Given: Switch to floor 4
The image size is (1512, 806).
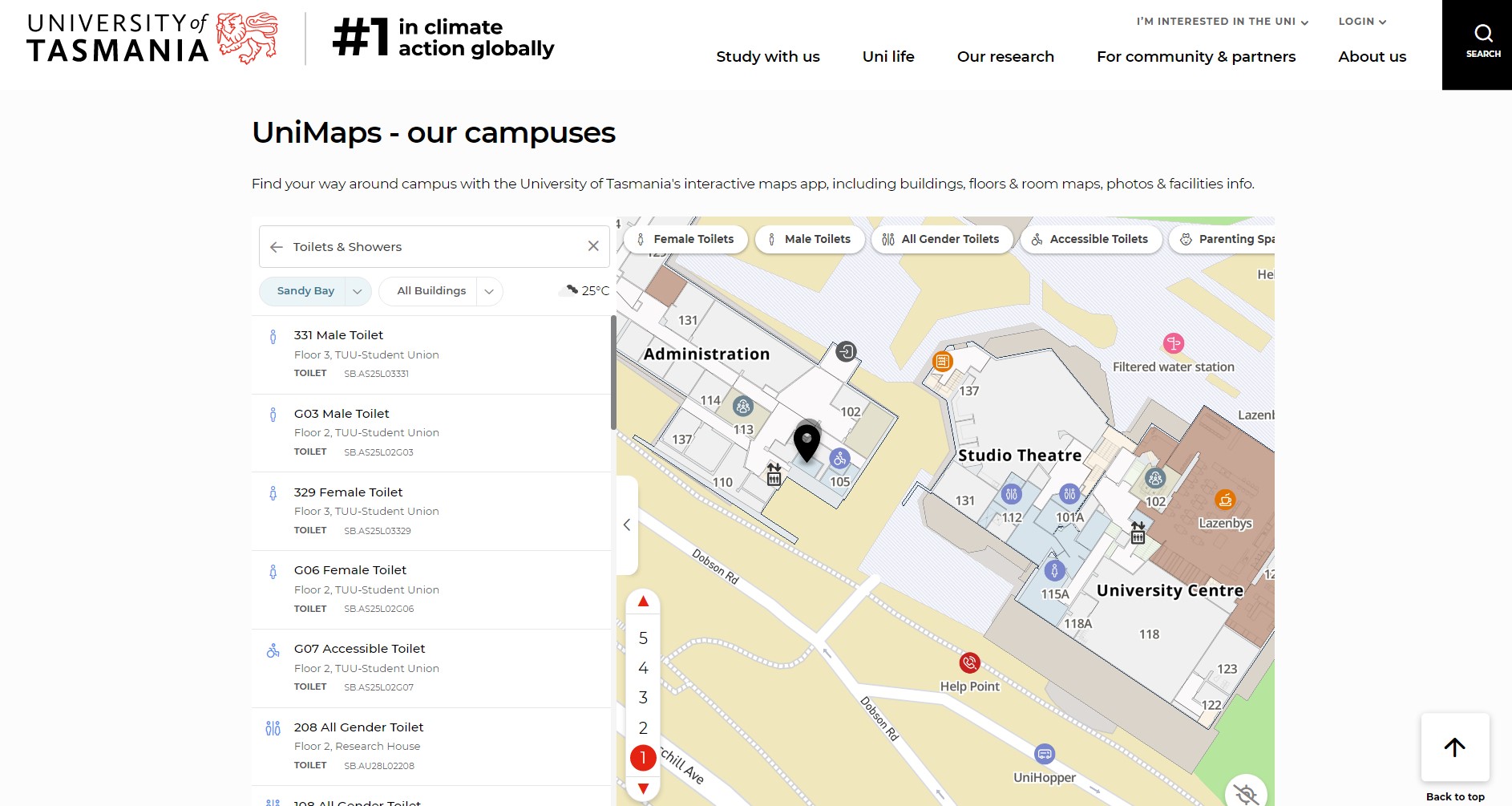Looking at the screenshot, I should click(643, 668).
